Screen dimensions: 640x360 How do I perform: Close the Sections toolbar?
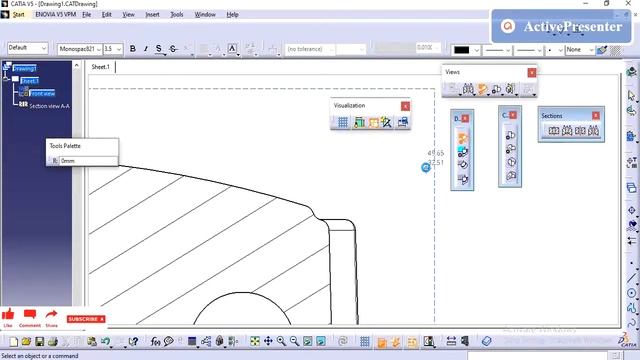coord(596,116)
